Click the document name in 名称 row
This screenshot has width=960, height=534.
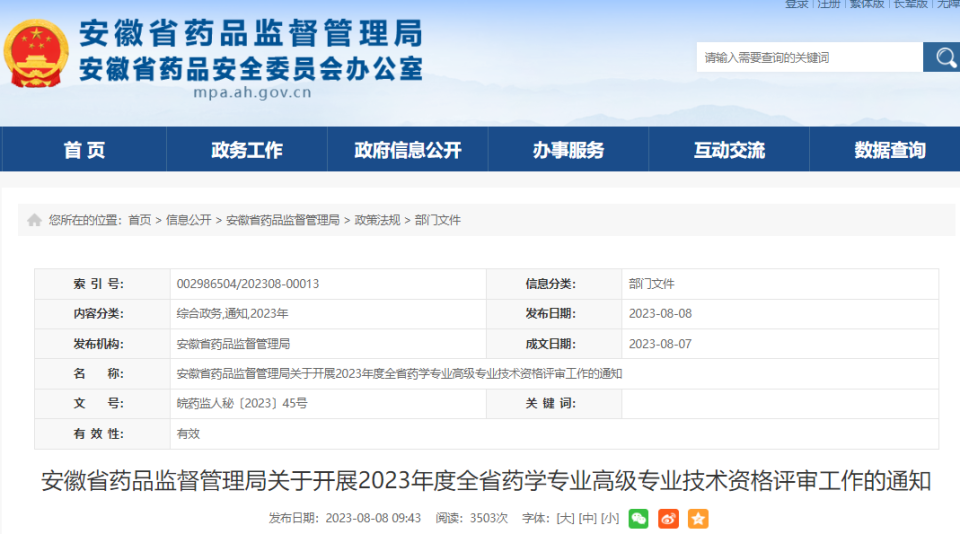(399, 374)
